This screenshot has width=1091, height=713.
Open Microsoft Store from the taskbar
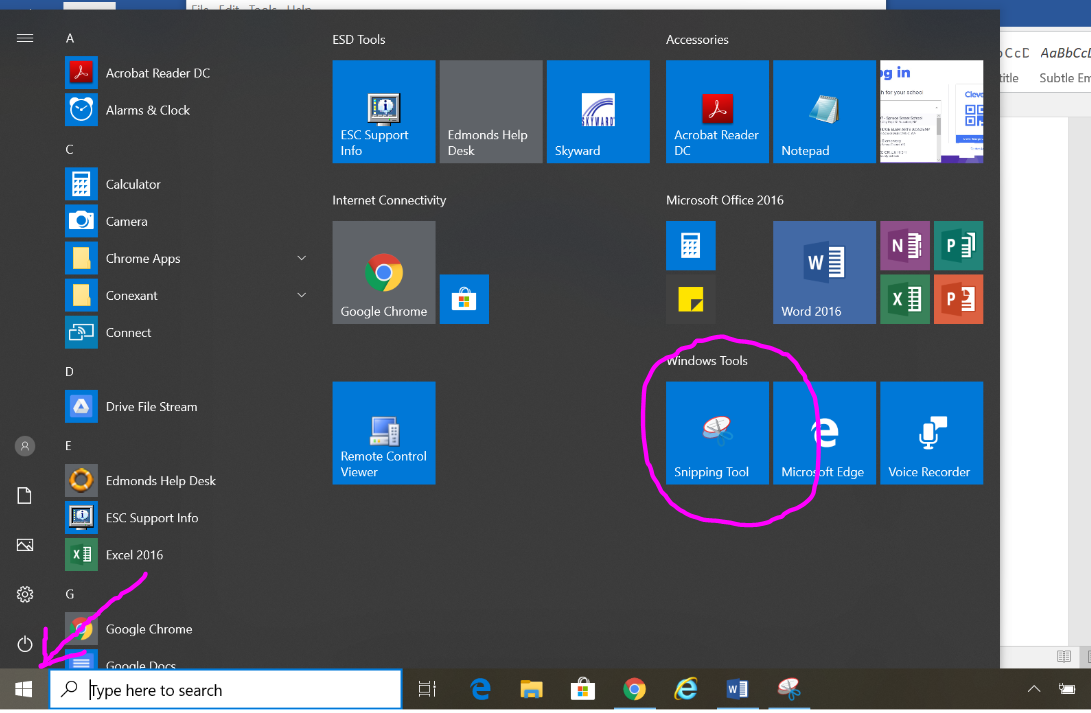click(x=583, y=689)
